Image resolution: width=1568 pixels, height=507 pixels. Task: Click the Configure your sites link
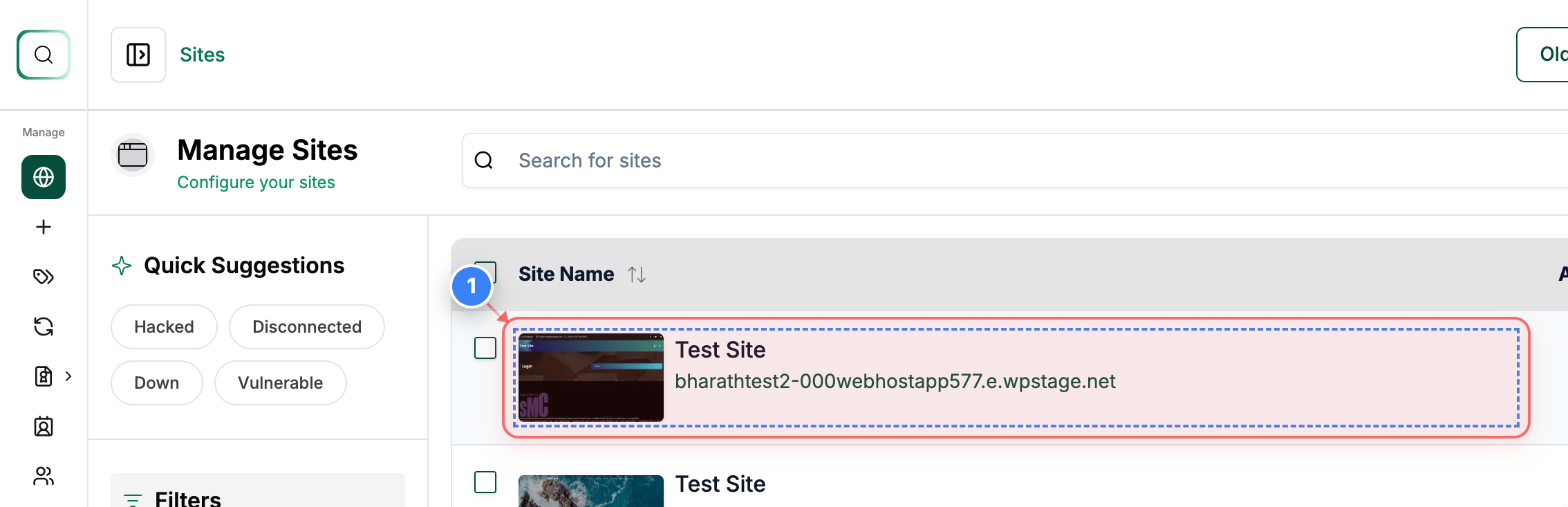[256, 182]
